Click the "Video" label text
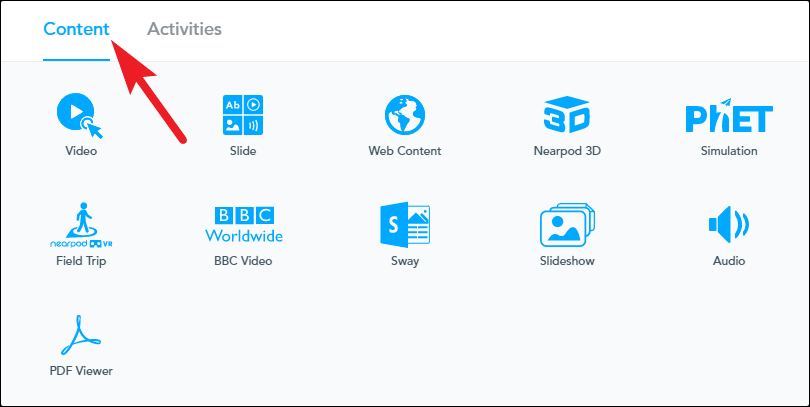The height and width of the screenshot is (407, 810). coord(81,151)
